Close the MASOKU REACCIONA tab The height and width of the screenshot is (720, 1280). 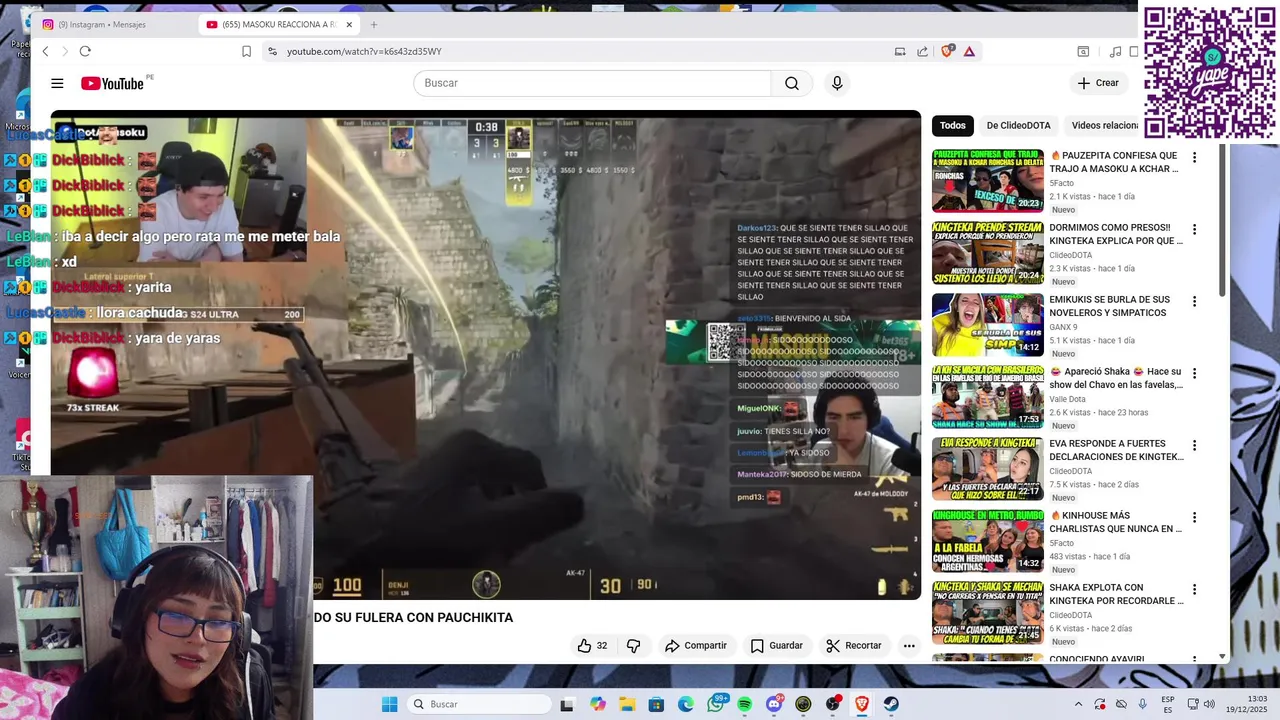click(349, 24)
